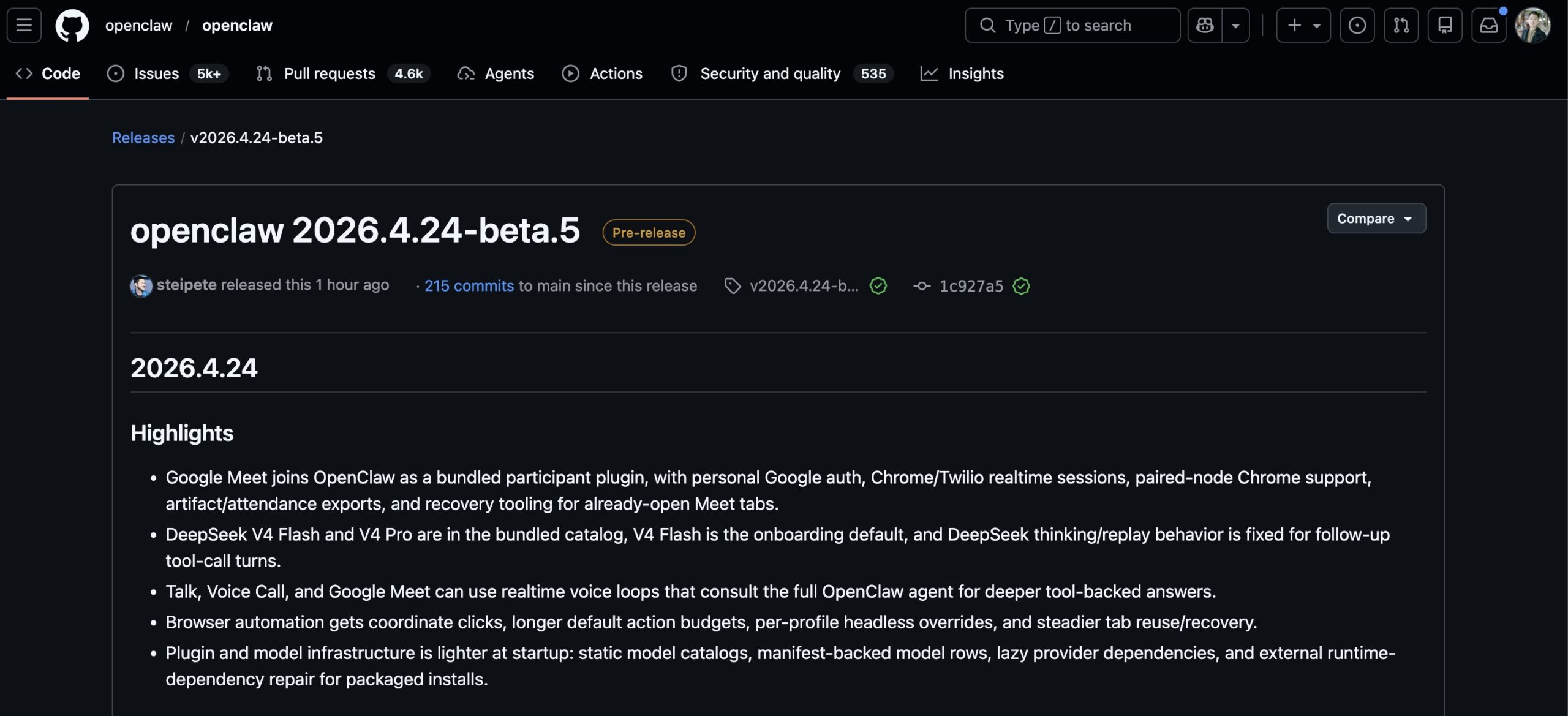The height and width of the screenshot is (716, 1568).
Task: Open the user profile avatar menu
Action: tap(1532, 25)
